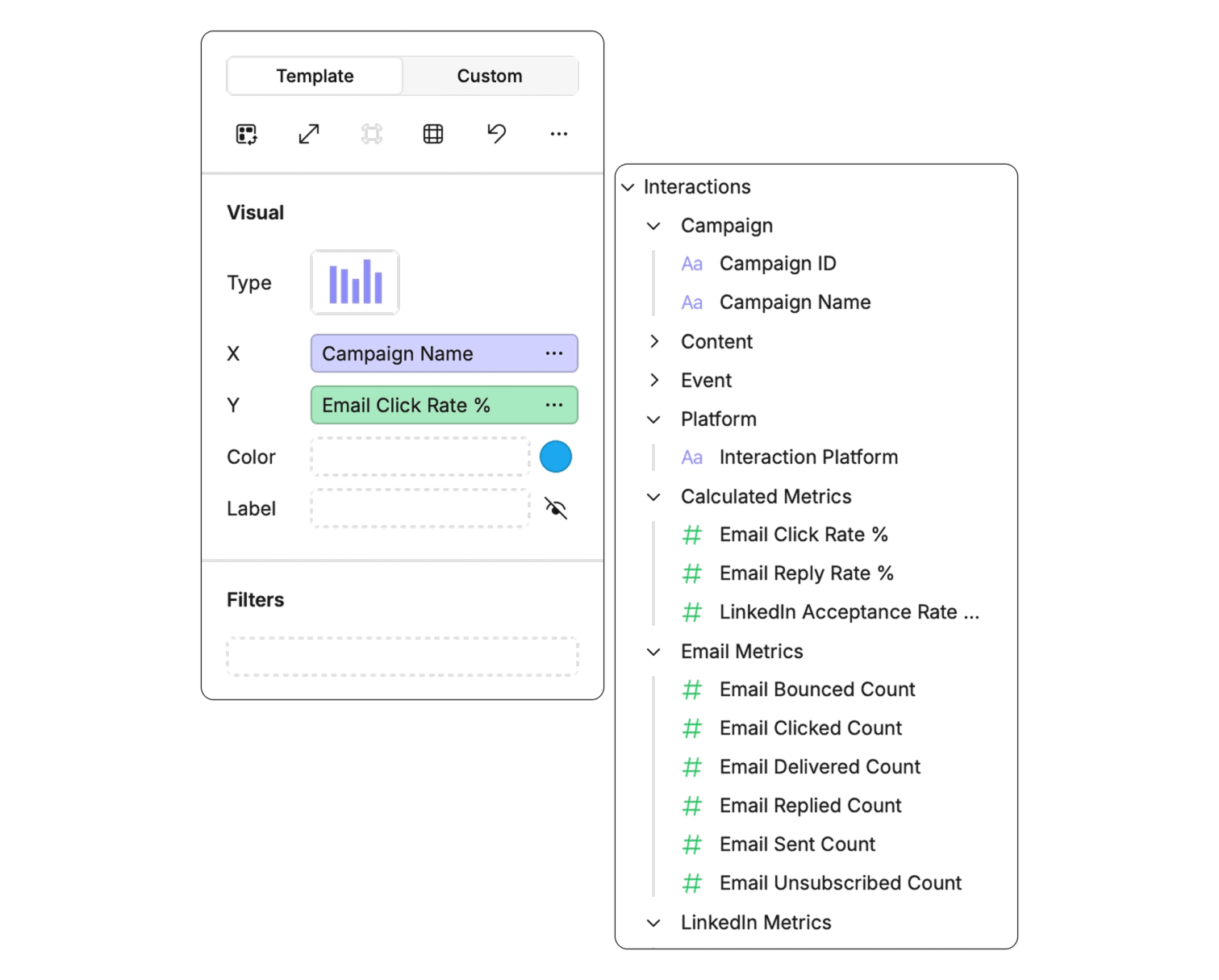Select Email Bounced Count in the field list
1219x980 pixels.
tap(816, 689)
